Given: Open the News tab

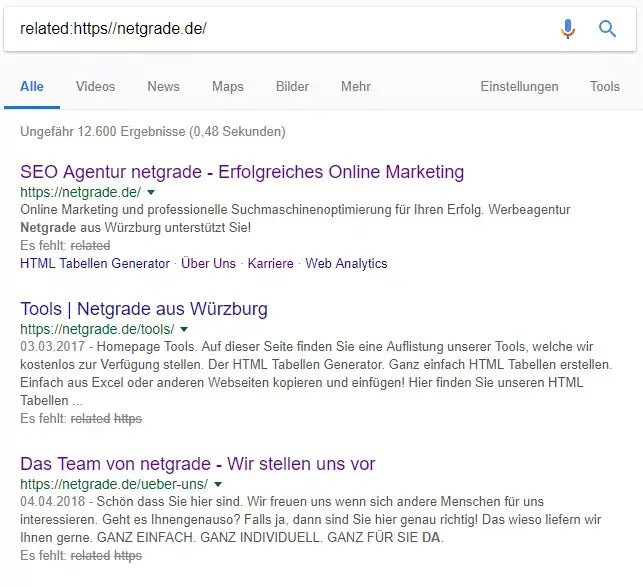Looking at the screenshot, I should pyautogui.click(x=163, y=87).
